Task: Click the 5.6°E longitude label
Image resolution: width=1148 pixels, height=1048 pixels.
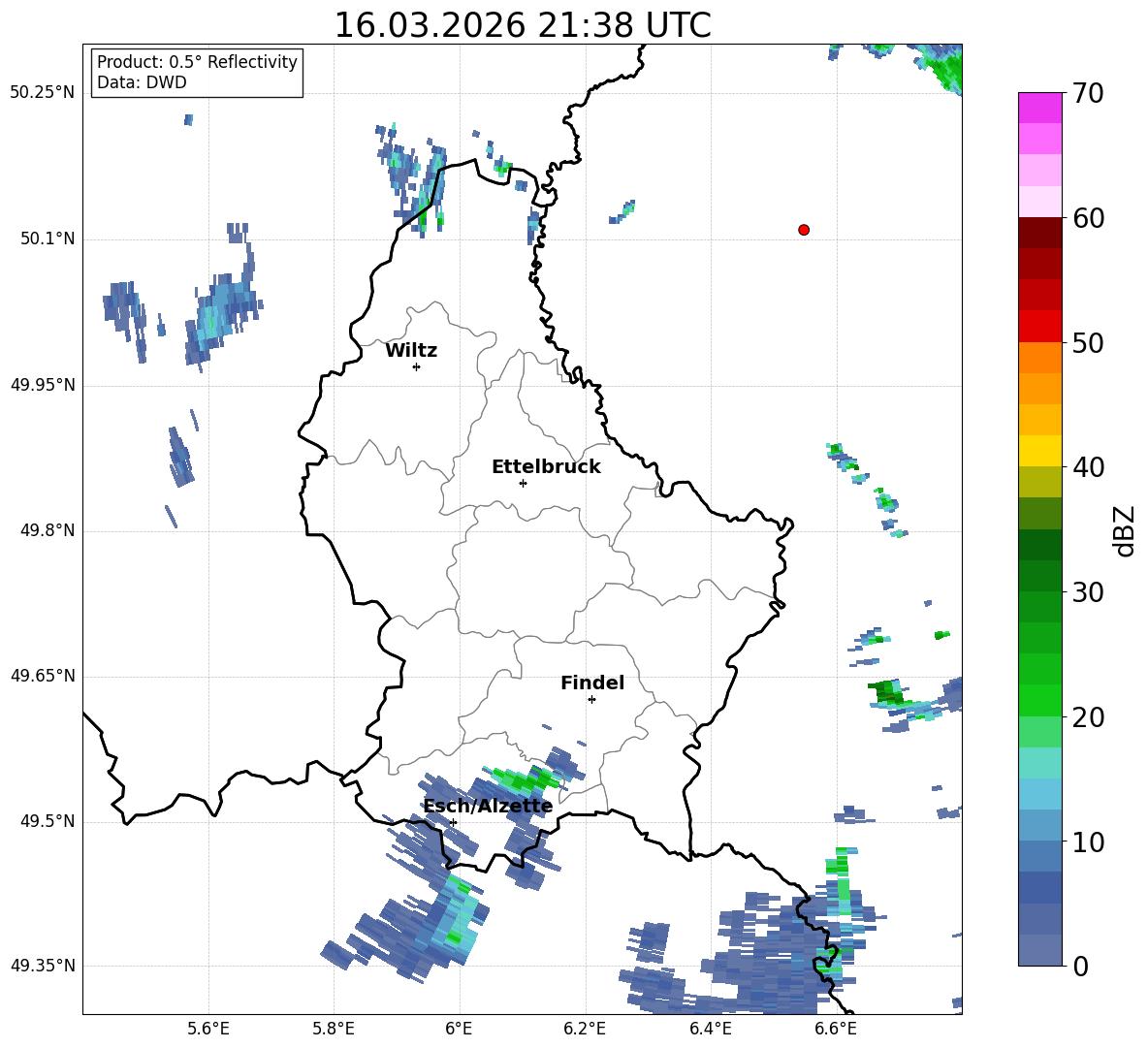Action: pos(207,1030)
